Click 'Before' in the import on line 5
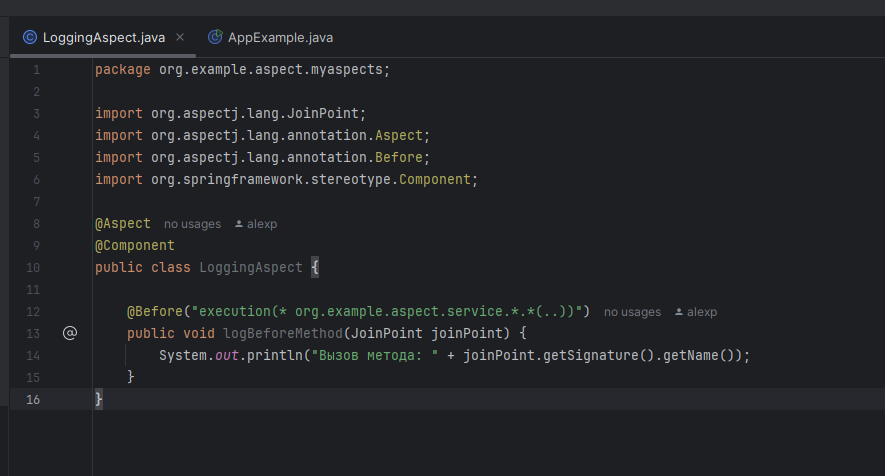885x476 pixels. [x=399, y=158]
